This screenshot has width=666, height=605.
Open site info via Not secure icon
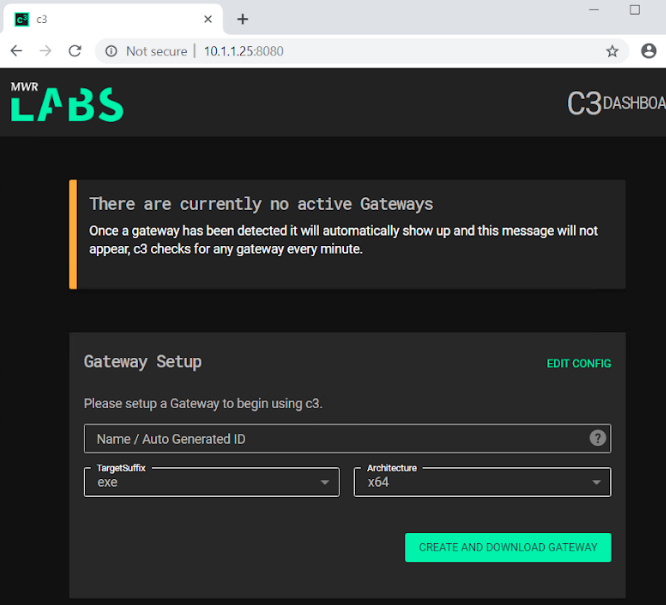[x=111, y=51]
